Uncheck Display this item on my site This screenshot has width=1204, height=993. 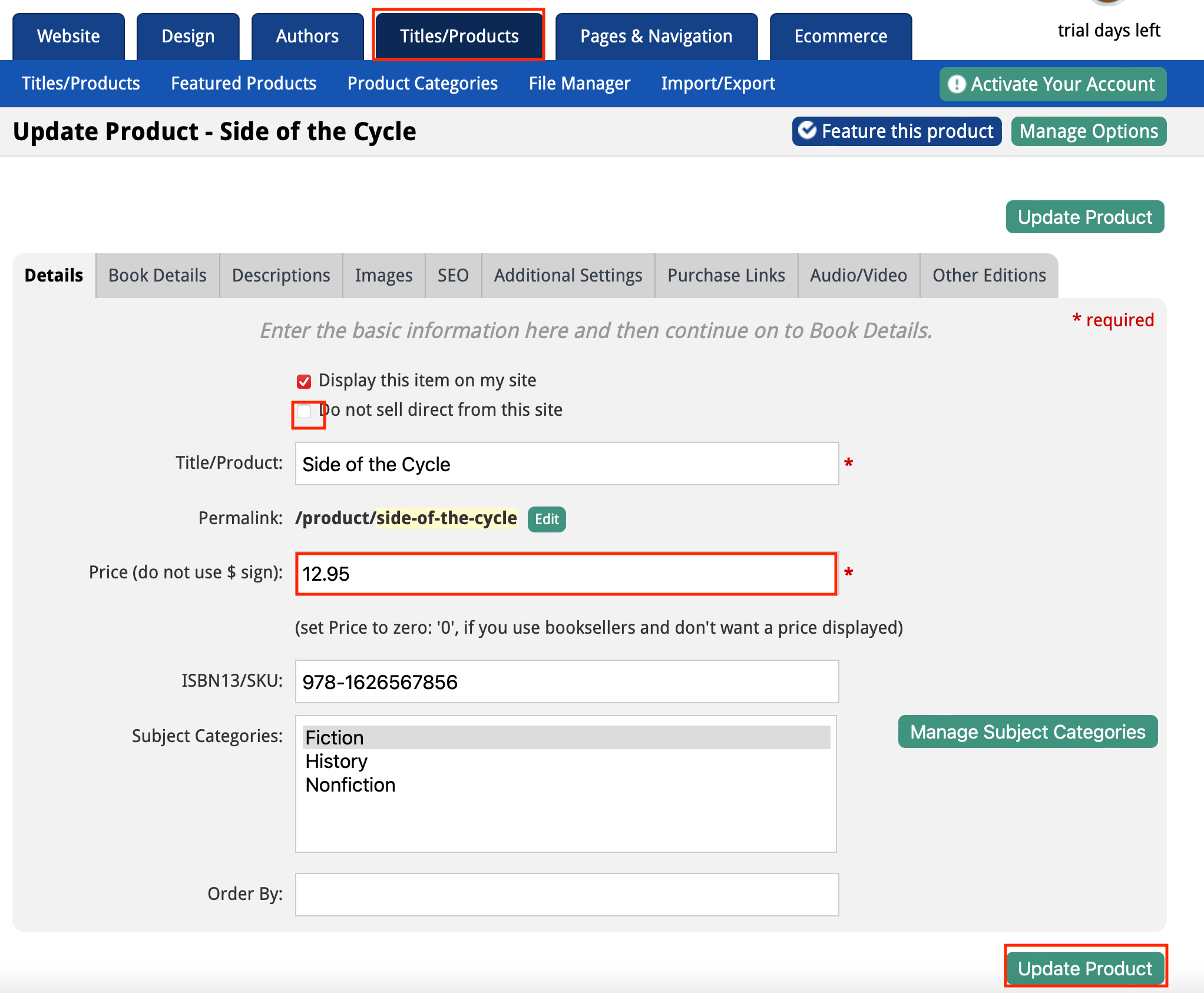tap(304, 381)
